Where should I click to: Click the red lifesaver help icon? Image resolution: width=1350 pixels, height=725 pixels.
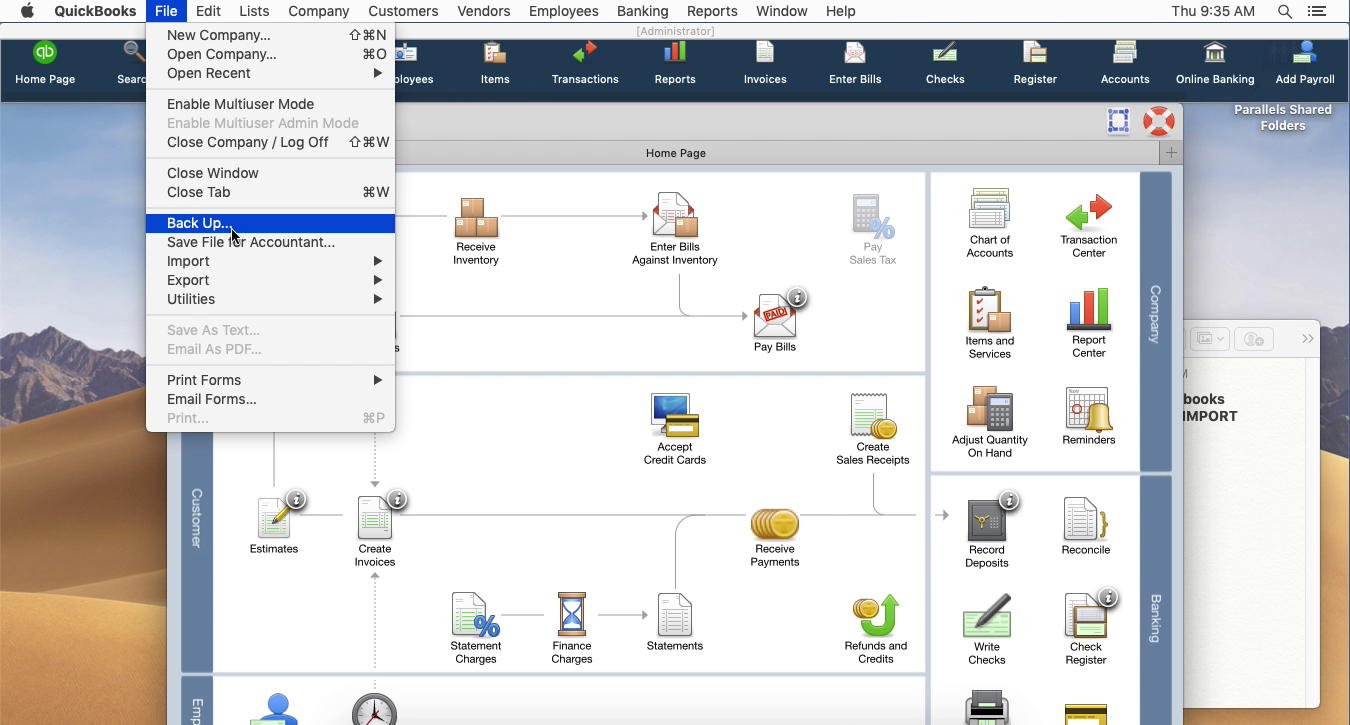[x=1159, y=122]
